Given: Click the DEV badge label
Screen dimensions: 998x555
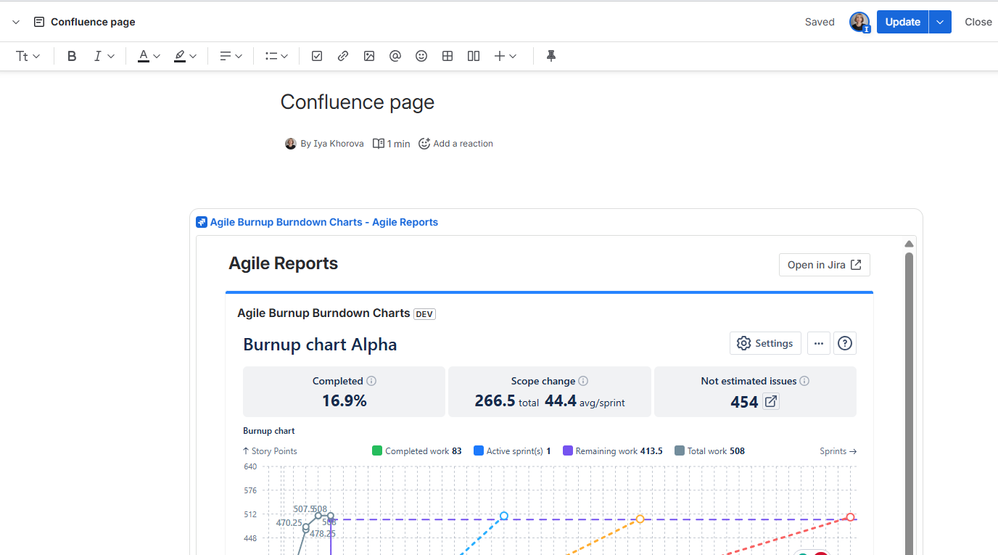Looking at the screenshot, I should pyautogui.click(x=425, y=314).
